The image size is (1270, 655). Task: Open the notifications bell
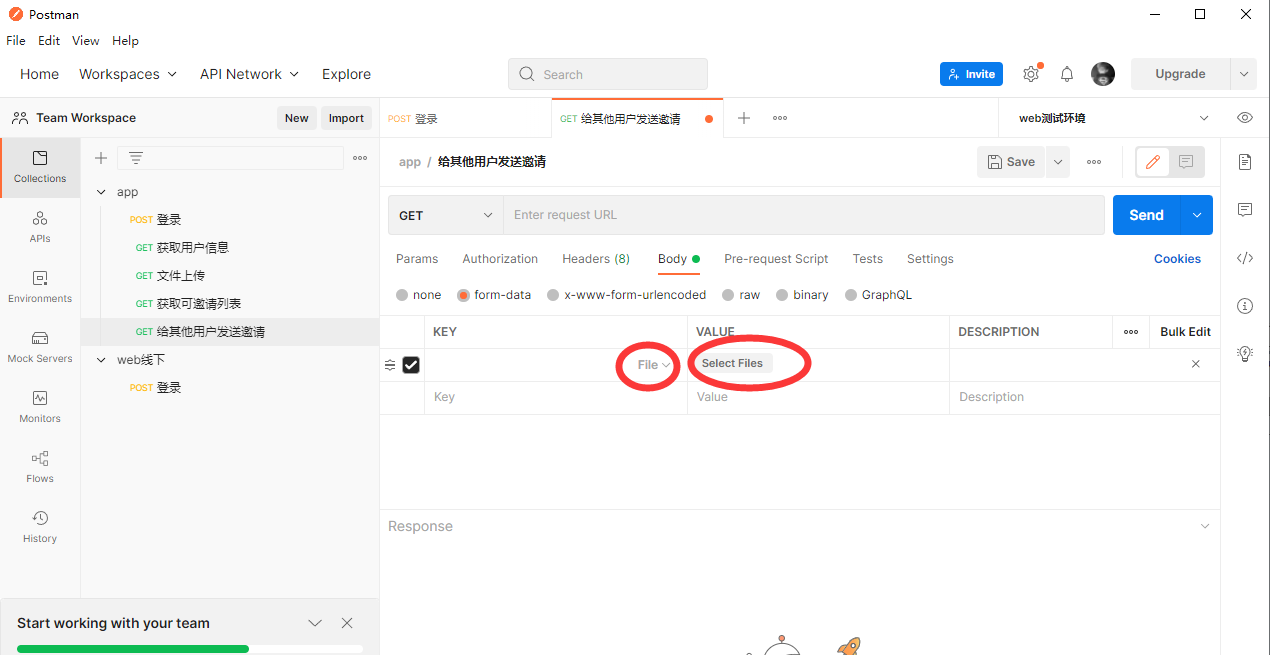click(1067, 74)
